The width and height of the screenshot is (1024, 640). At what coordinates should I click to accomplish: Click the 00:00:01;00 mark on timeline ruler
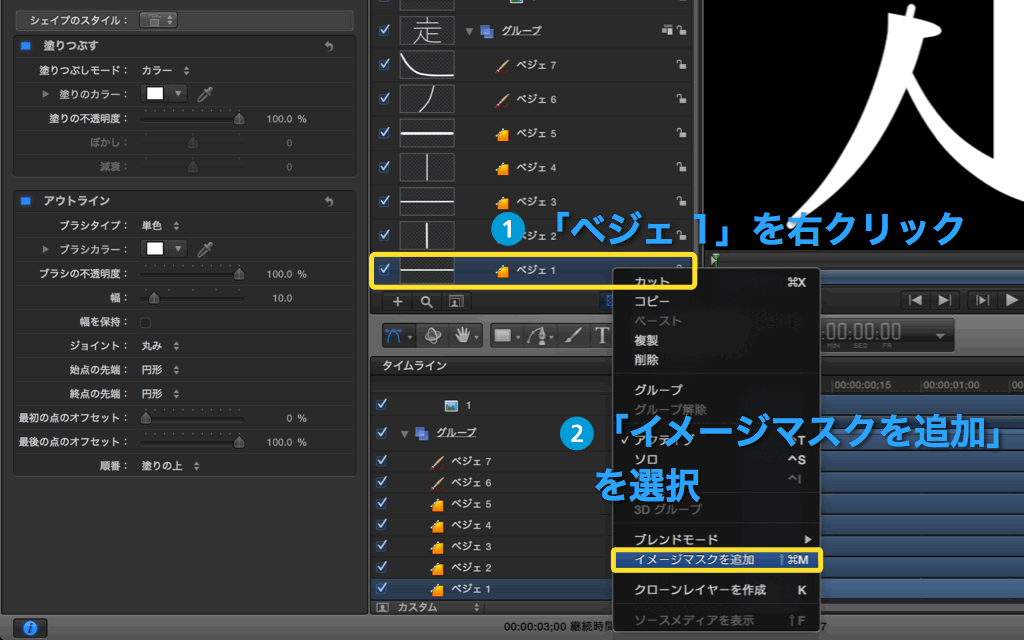click(951, 385)
